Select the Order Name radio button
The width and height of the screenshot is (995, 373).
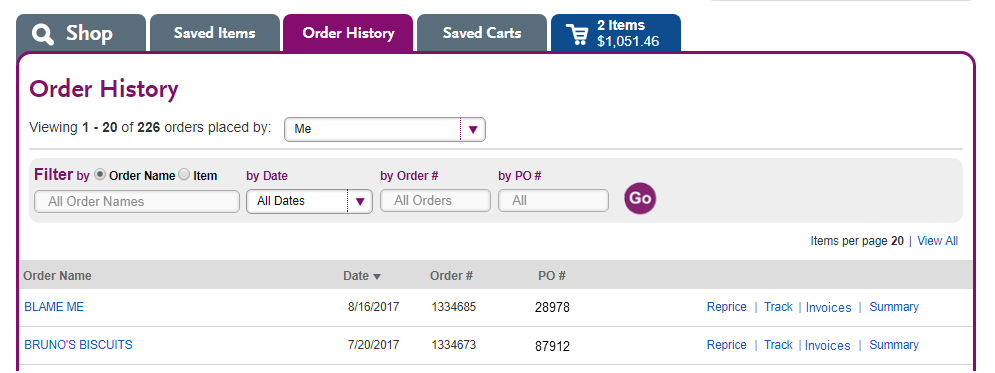pos(100,174)
